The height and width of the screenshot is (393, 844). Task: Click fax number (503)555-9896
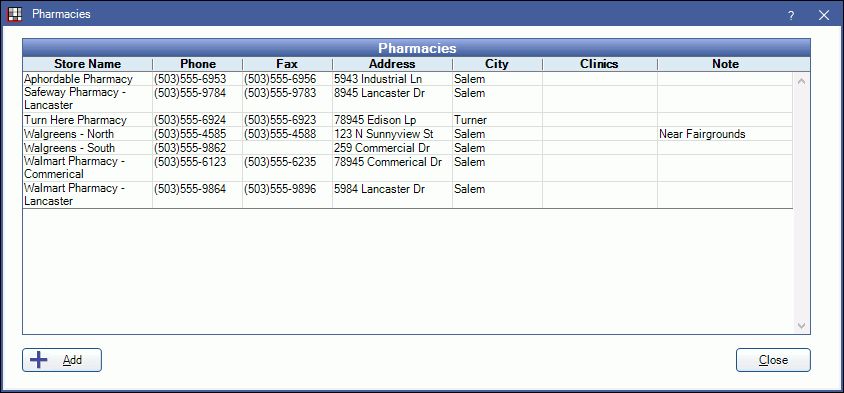point(280,190)
